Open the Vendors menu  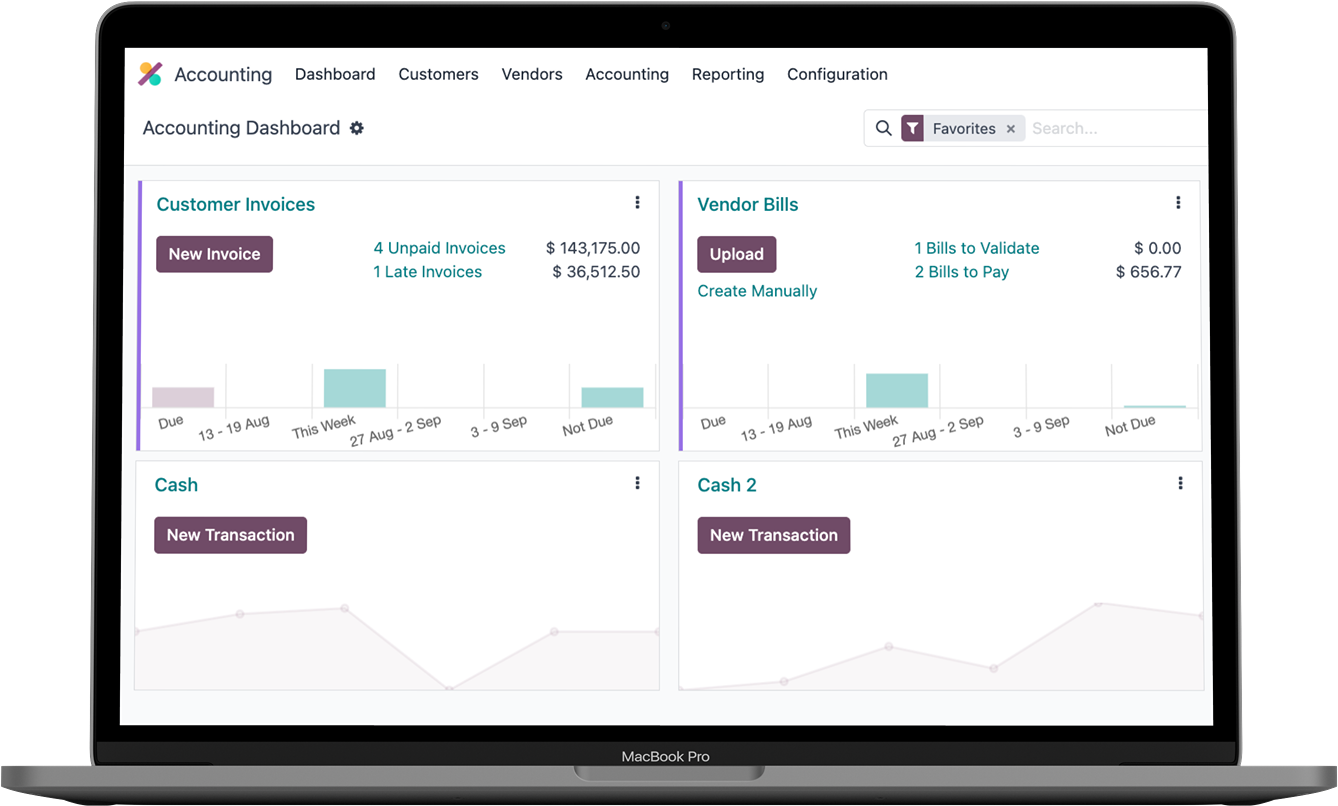pyautogui.click(x=532, y=74)
